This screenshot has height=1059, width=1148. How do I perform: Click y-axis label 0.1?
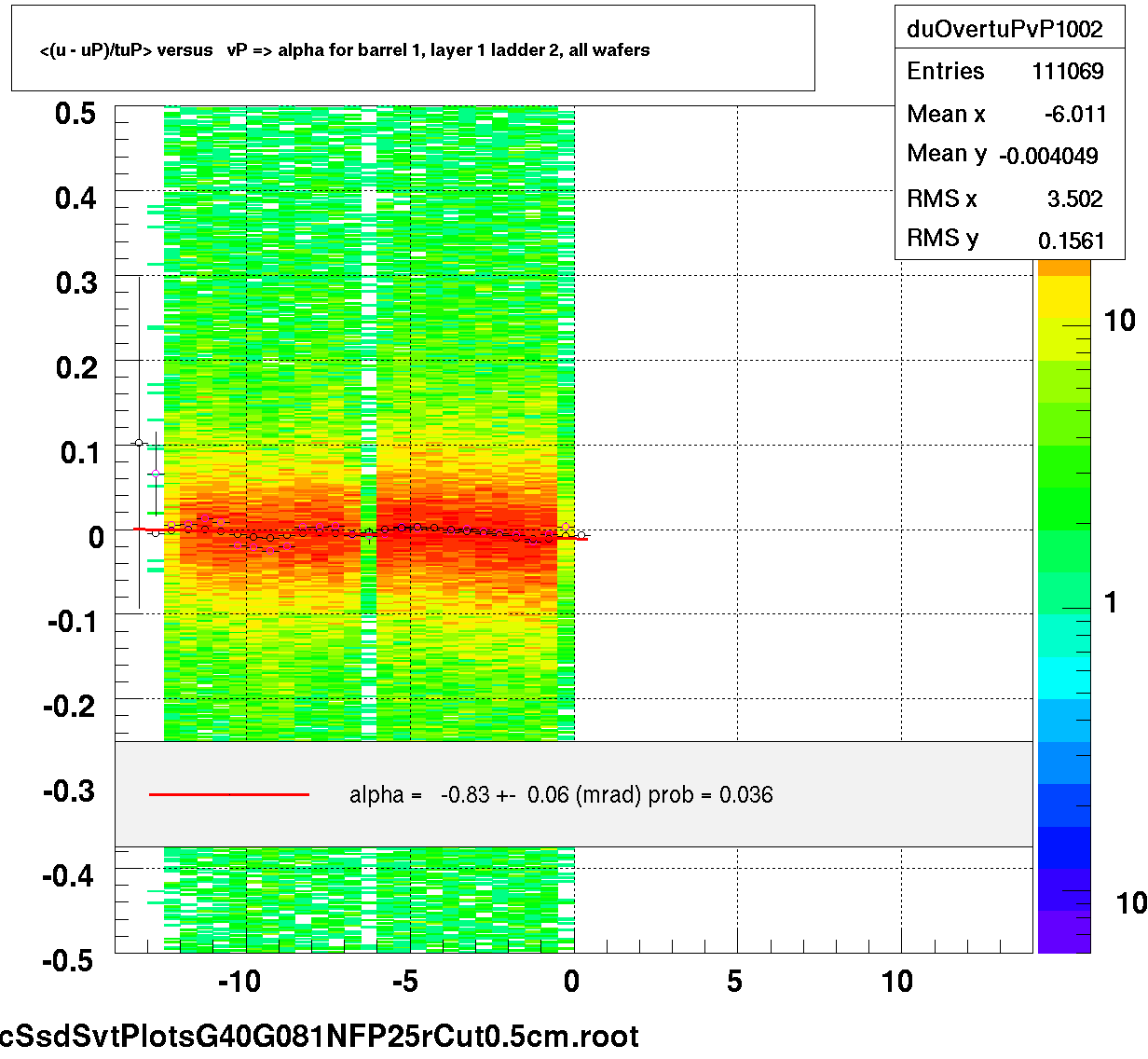click(x=79, y=453)
